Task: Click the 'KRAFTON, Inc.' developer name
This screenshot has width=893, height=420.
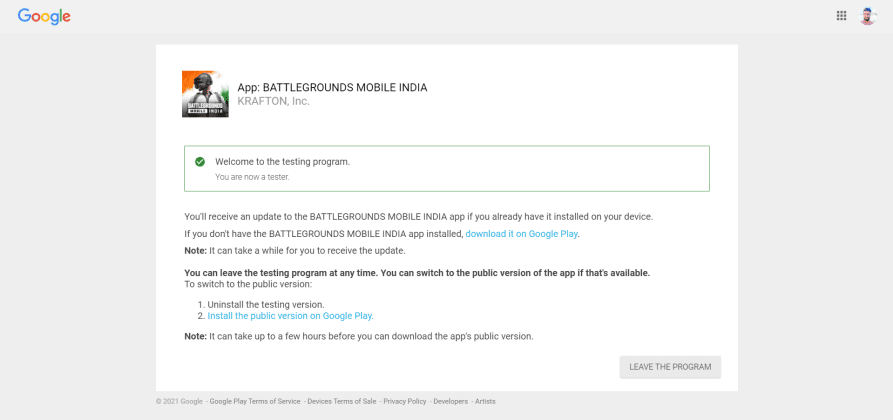Action: coord(273,102)
